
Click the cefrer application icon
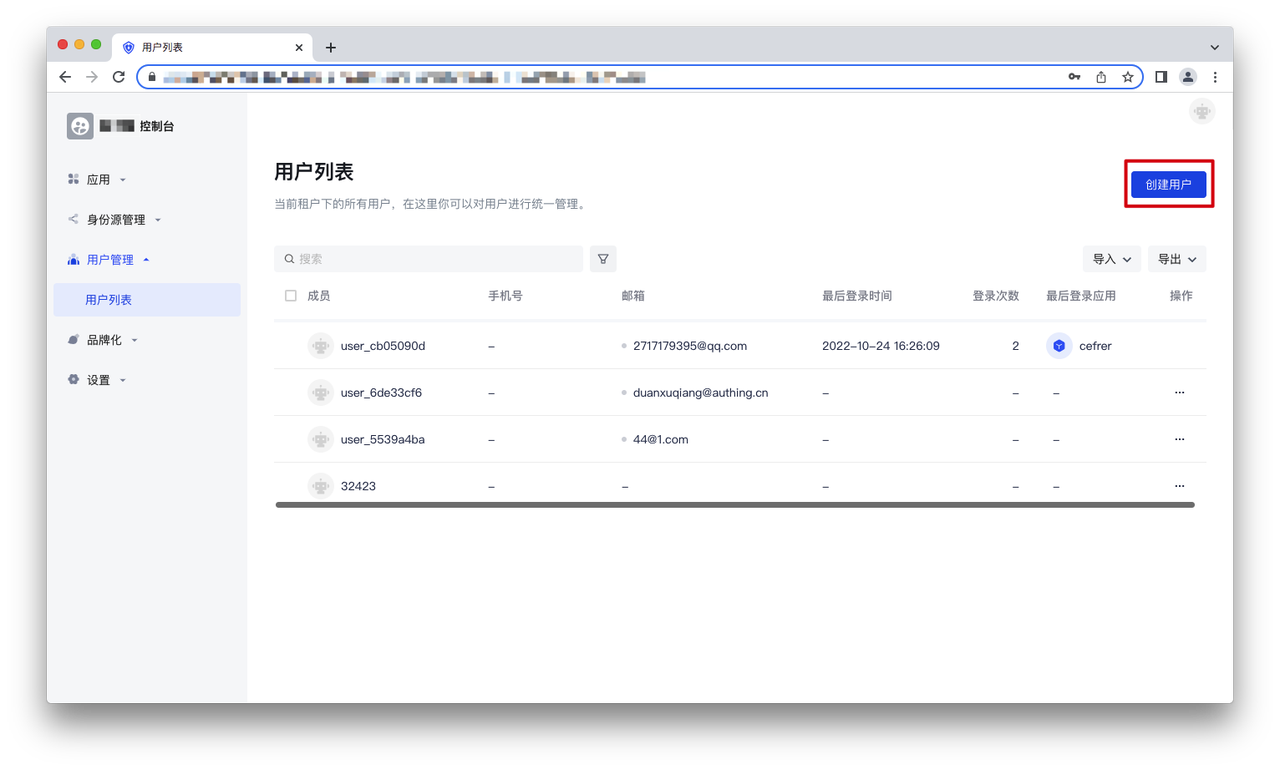pyautogui.click(x=1059, y=346)
